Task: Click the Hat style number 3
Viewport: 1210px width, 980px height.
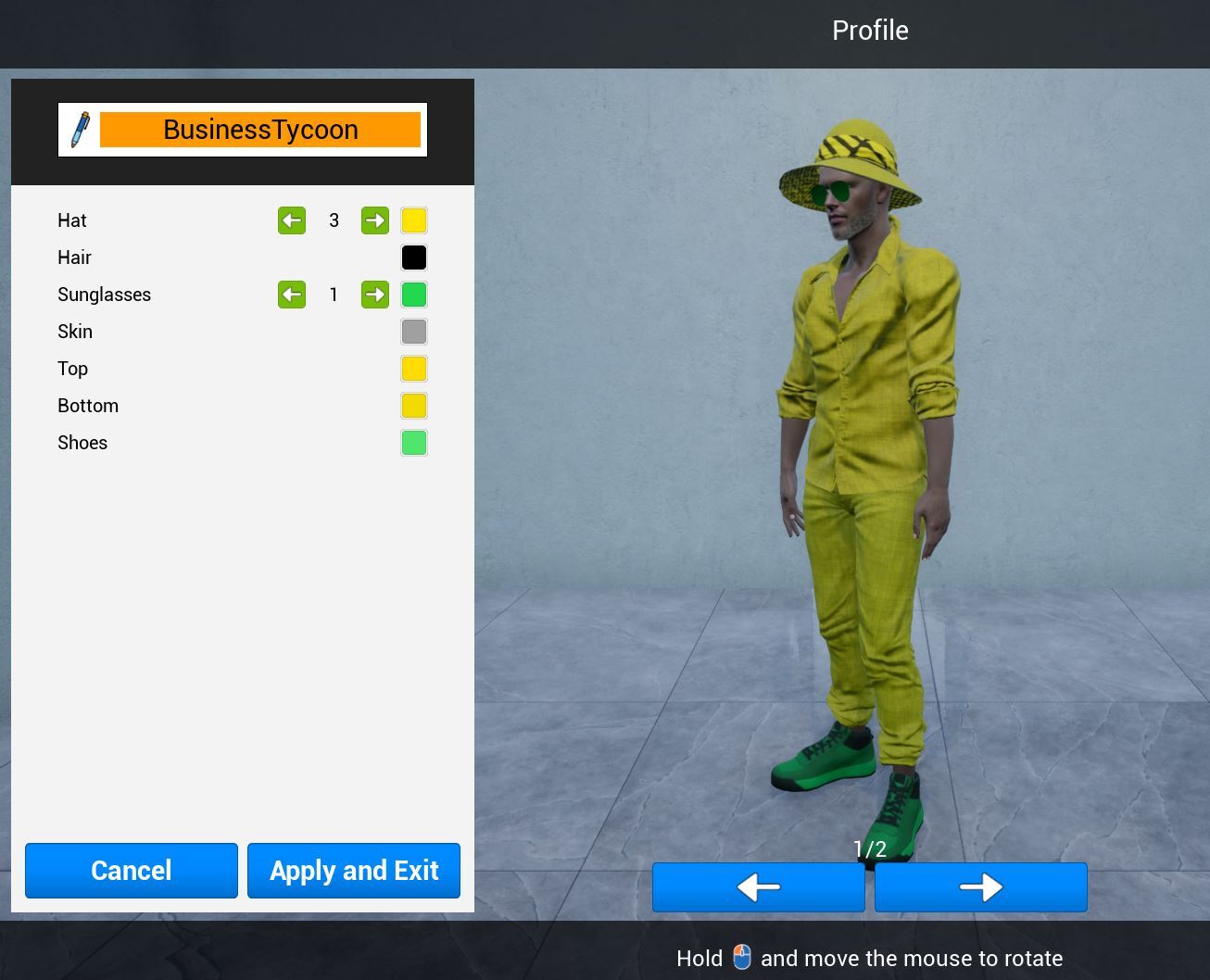Action: (x=334, y=220)
